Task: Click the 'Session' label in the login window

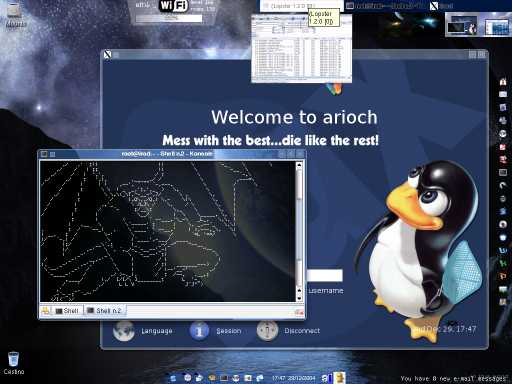Action: coord(228,331)
